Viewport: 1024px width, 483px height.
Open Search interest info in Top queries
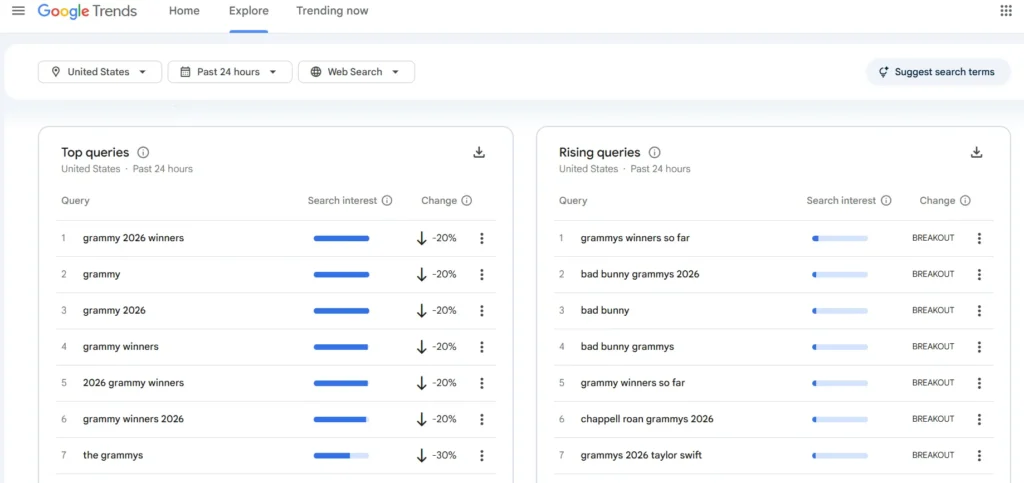pos(387,200)
